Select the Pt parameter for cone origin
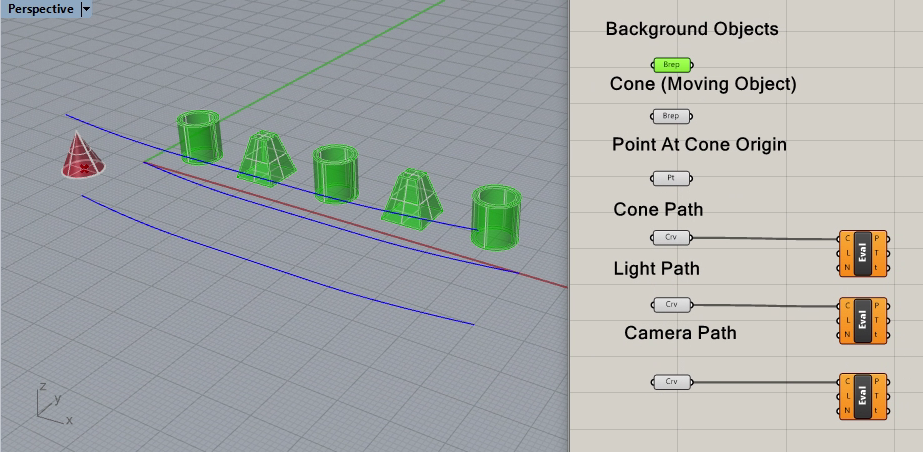The image size is (923, 452). (x=671, y=179)
